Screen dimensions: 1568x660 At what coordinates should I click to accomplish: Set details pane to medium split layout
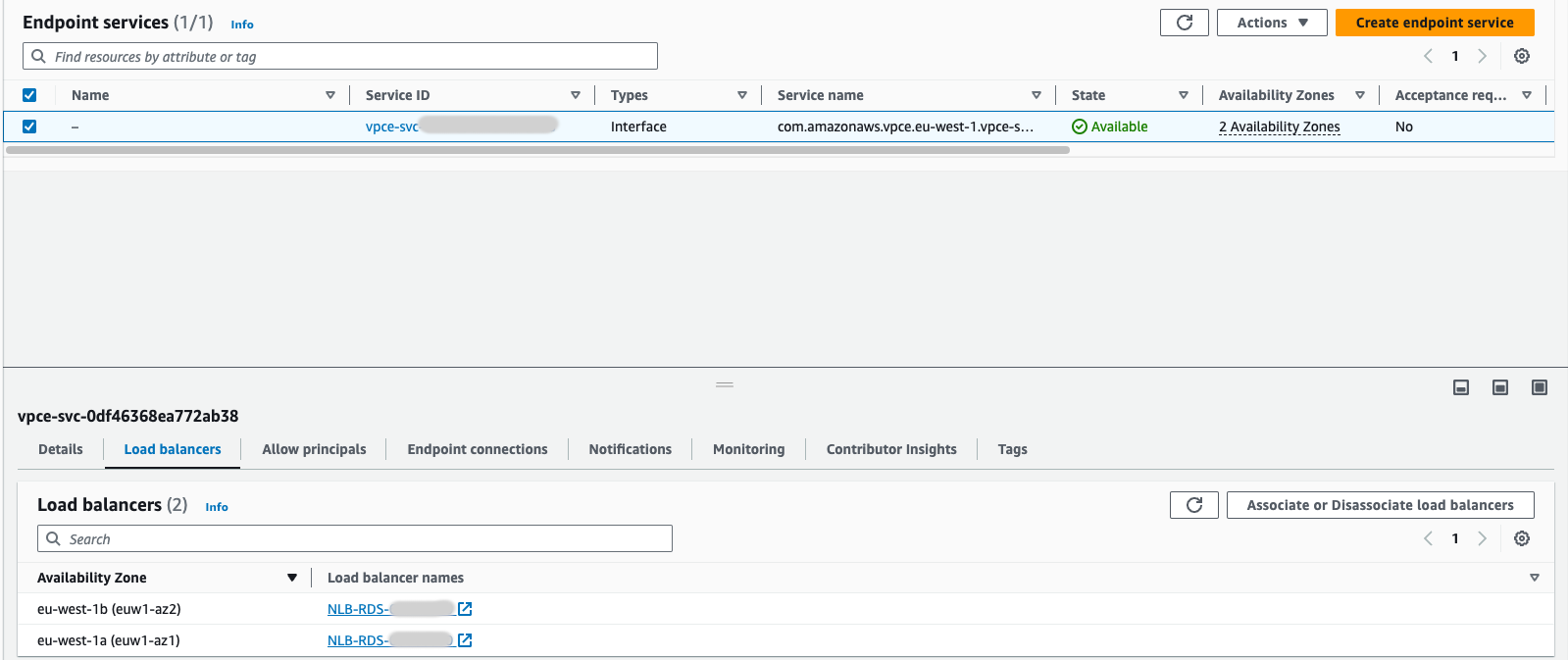(x=1500, y=387)
